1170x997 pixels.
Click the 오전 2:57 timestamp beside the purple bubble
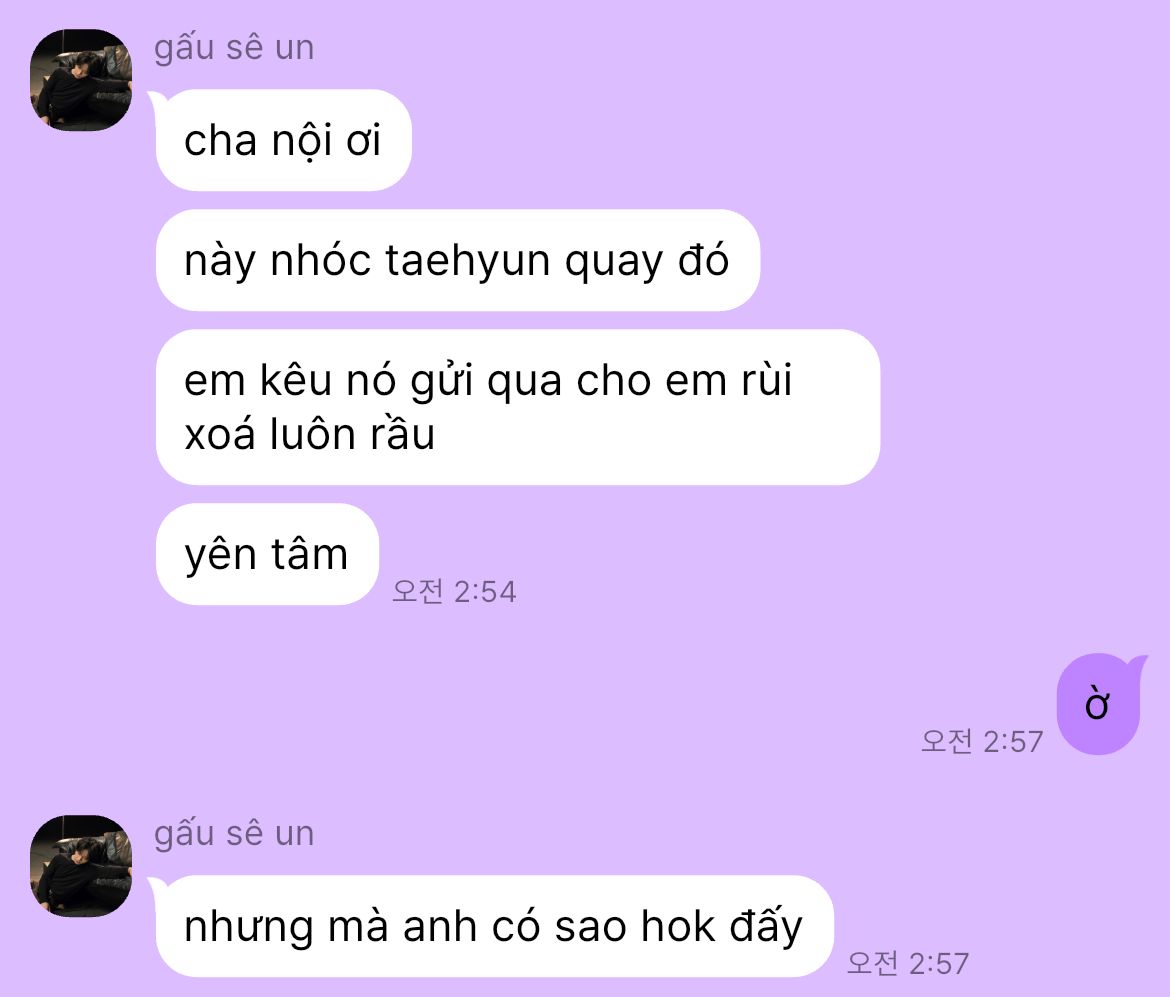click(x=982, y=742)
